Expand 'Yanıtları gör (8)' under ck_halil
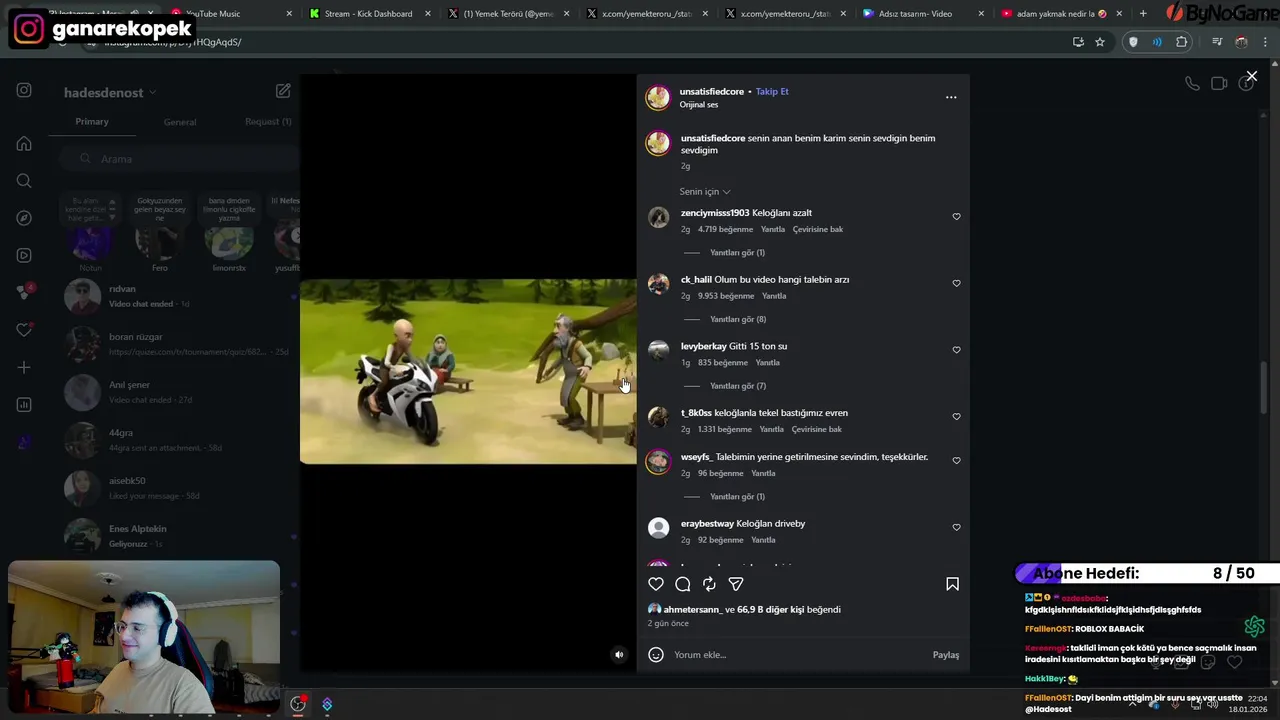 coord(738,320)
